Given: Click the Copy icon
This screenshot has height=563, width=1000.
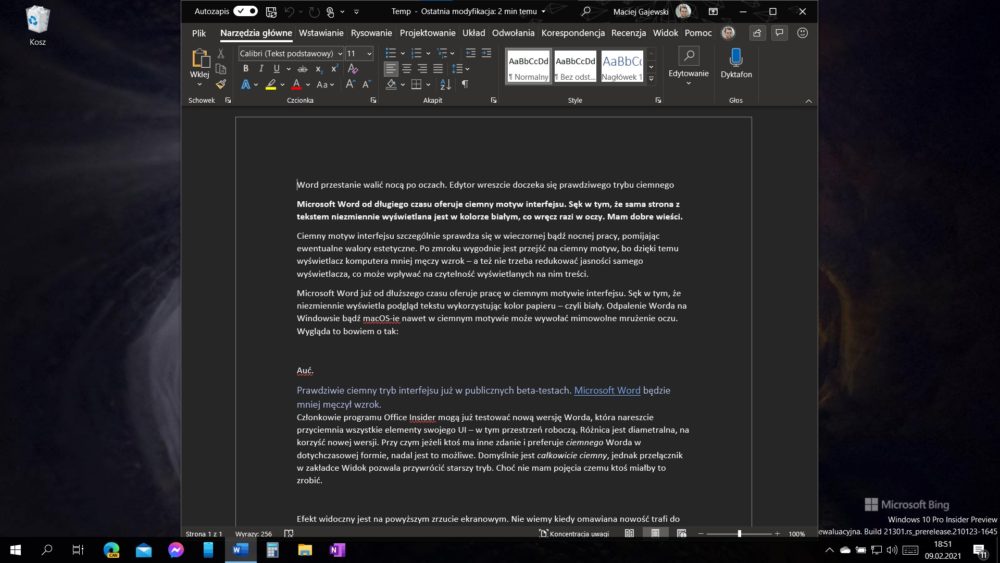Looking at the screenshot, I should tap(221, 69).
